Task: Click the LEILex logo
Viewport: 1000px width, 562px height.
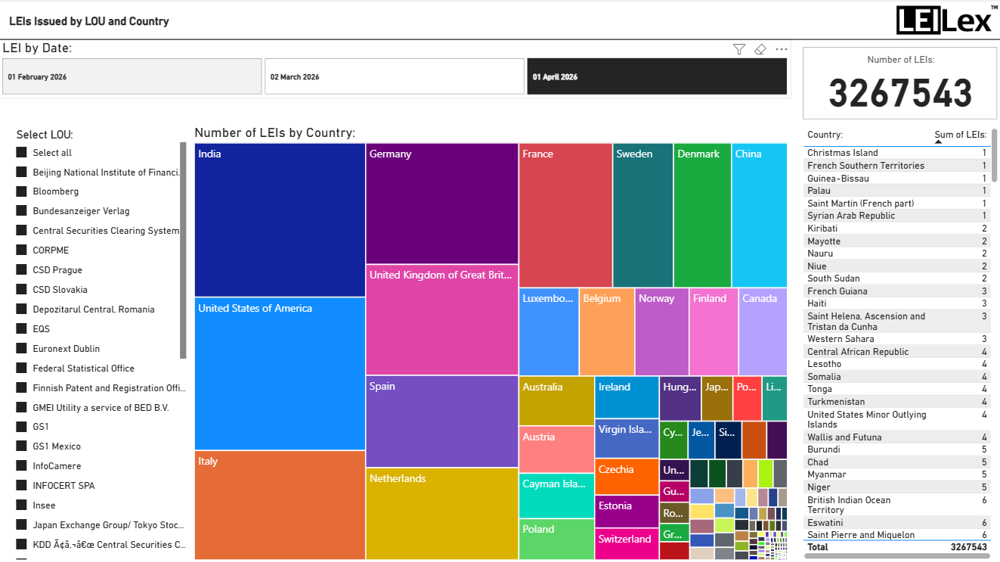Action: point(944,20)
